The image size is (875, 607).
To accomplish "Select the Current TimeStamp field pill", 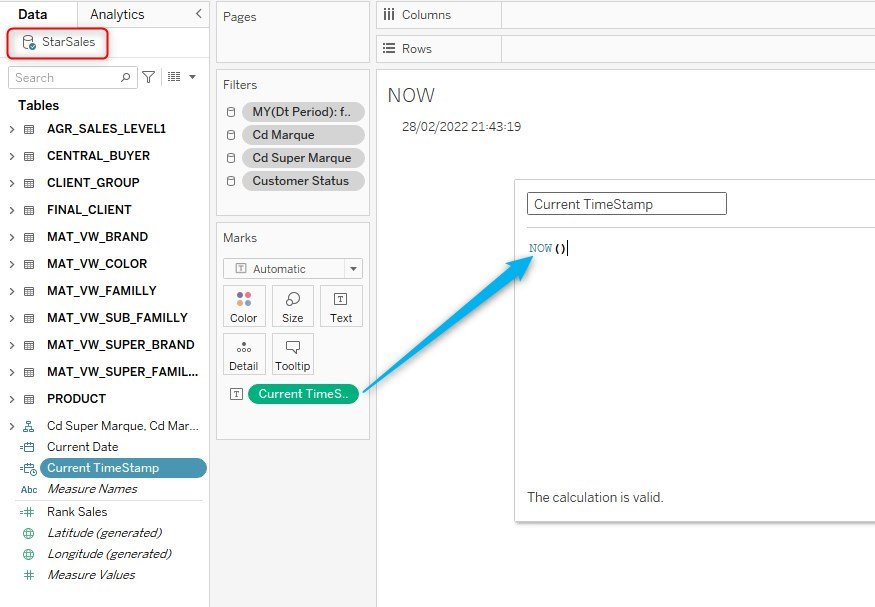I will click(123, 468).
